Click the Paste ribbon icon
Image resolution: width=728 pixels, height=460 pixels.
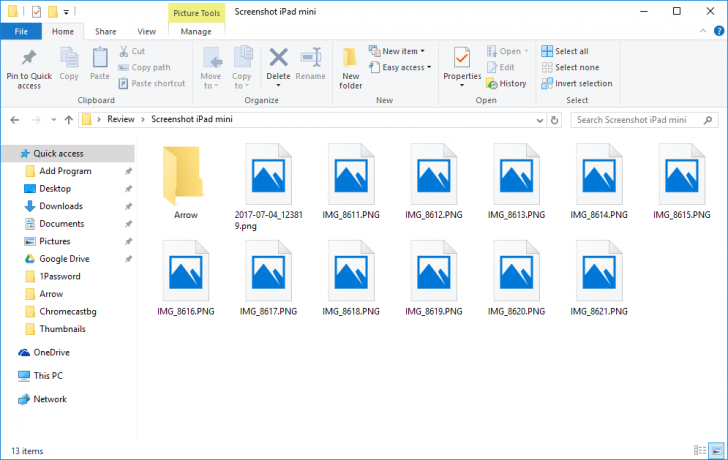point(100,58)
